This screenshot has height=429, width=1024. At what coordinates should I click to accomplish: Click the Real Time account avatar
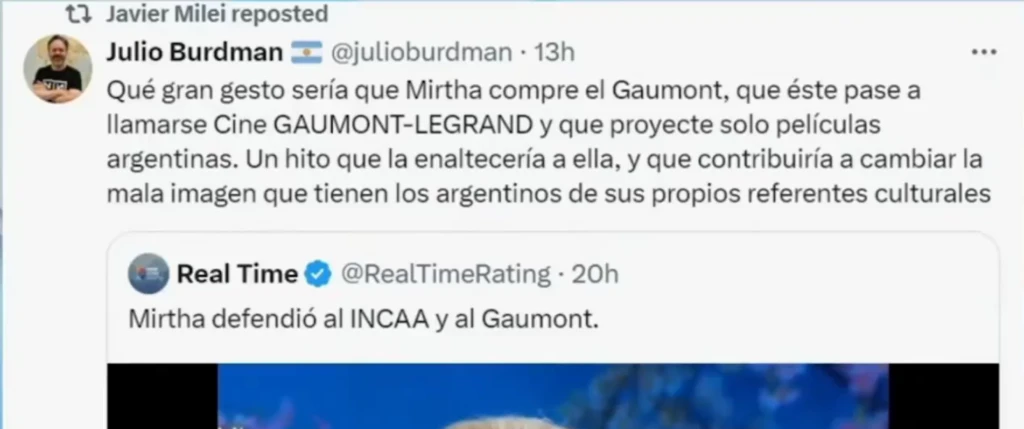149,274
